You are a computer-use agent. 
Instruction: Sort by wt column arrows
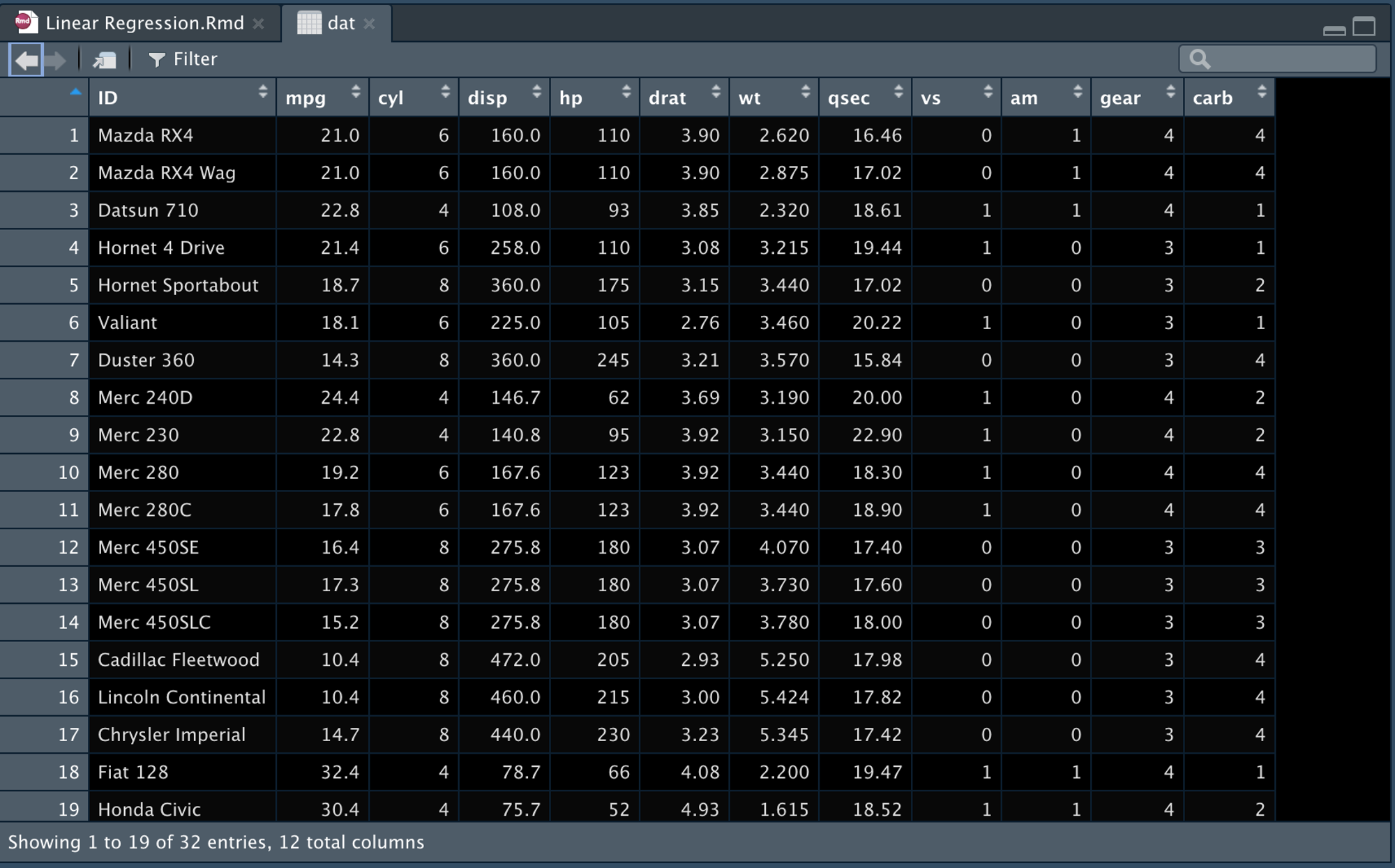pos(806,91)
